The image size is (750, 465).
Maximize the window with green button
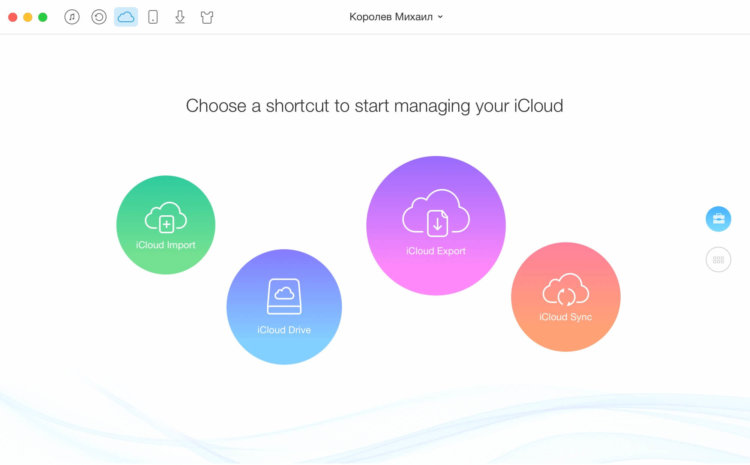coord(43,17)
